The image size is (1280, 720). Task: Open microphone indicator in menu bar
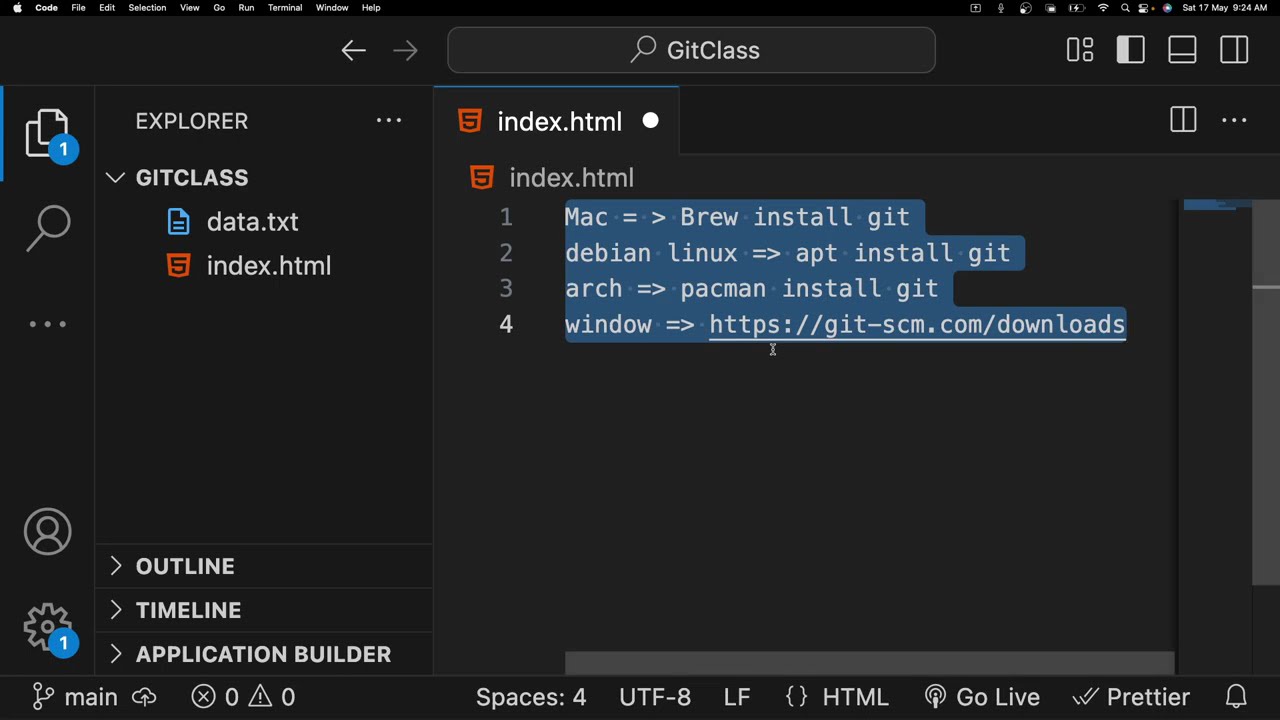(1001, 8)
